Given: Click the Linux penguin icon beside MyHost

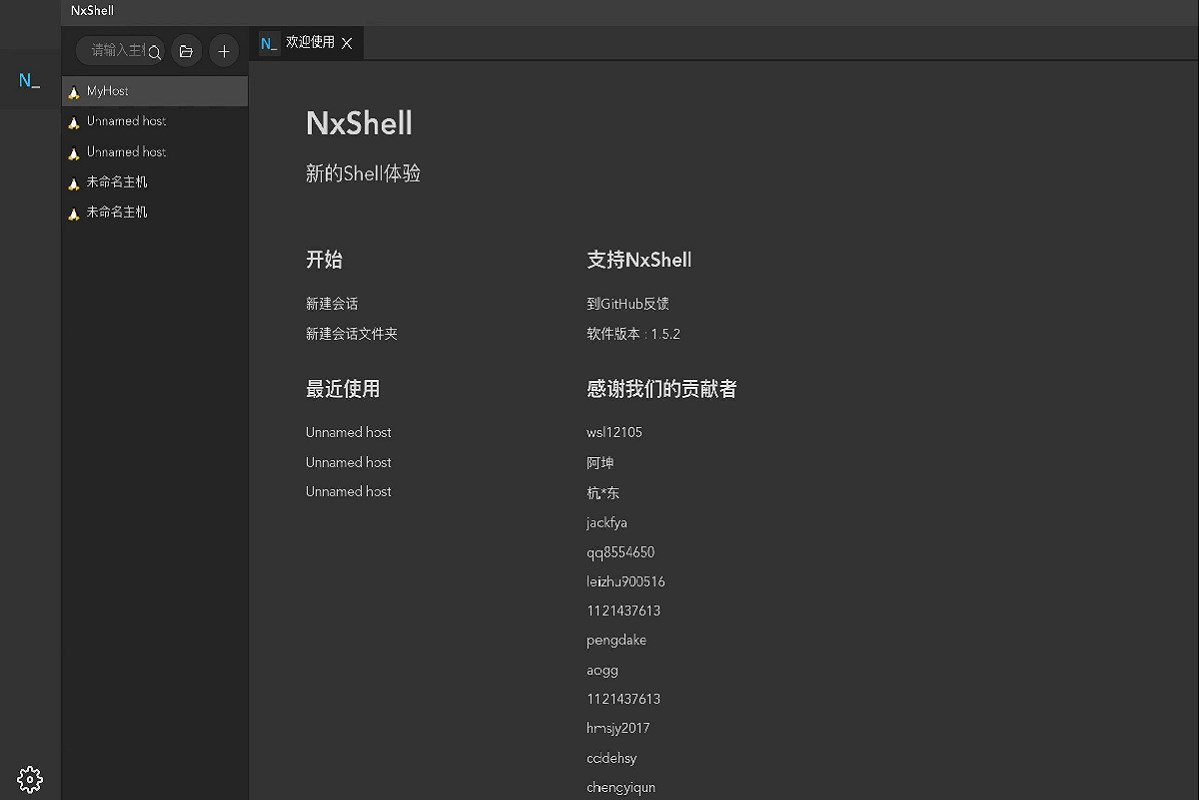Looking at the screenshot, I should tap(74, 92).
